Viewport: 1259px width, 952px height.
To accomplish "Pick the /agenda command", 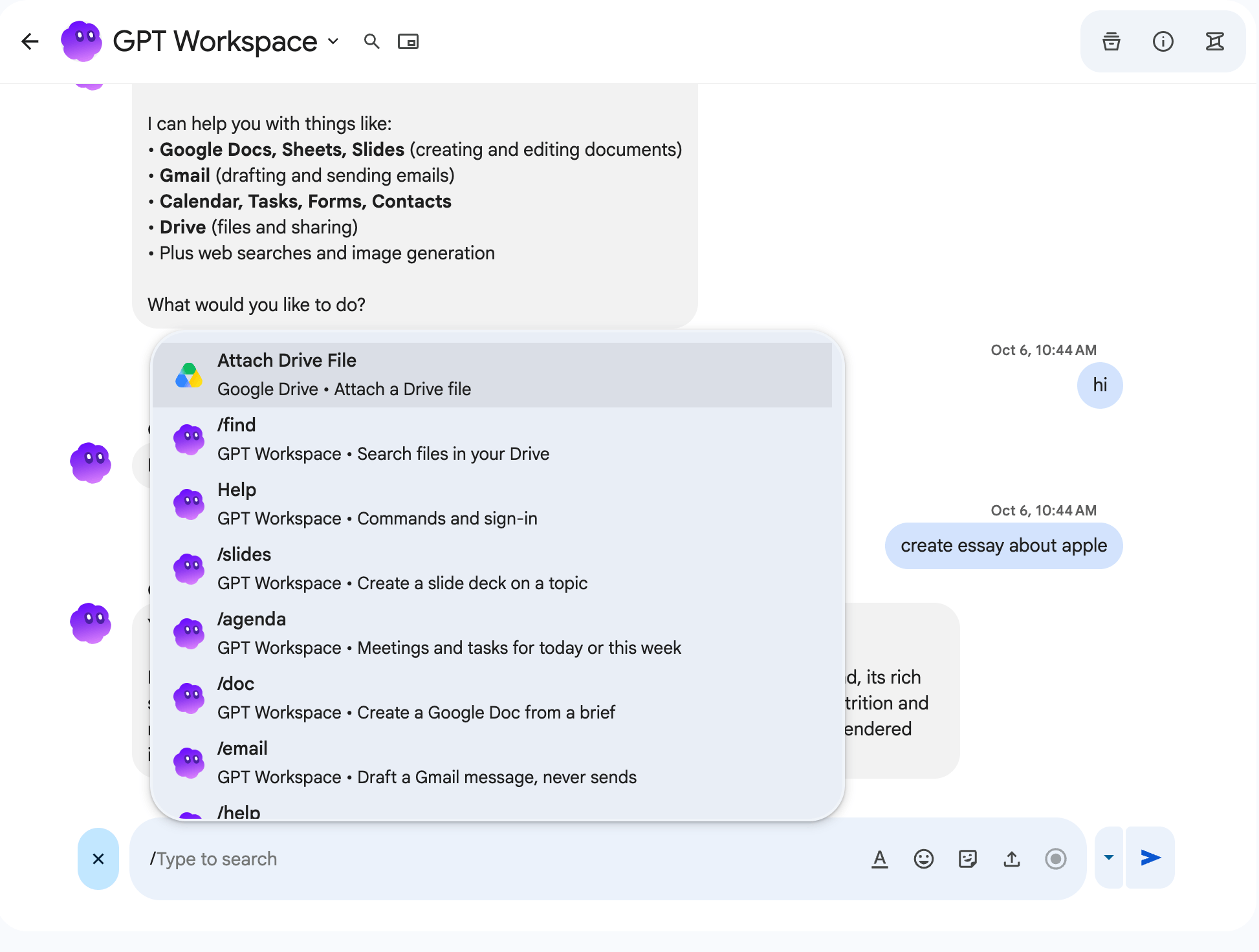I will click(x=492, y=634).
